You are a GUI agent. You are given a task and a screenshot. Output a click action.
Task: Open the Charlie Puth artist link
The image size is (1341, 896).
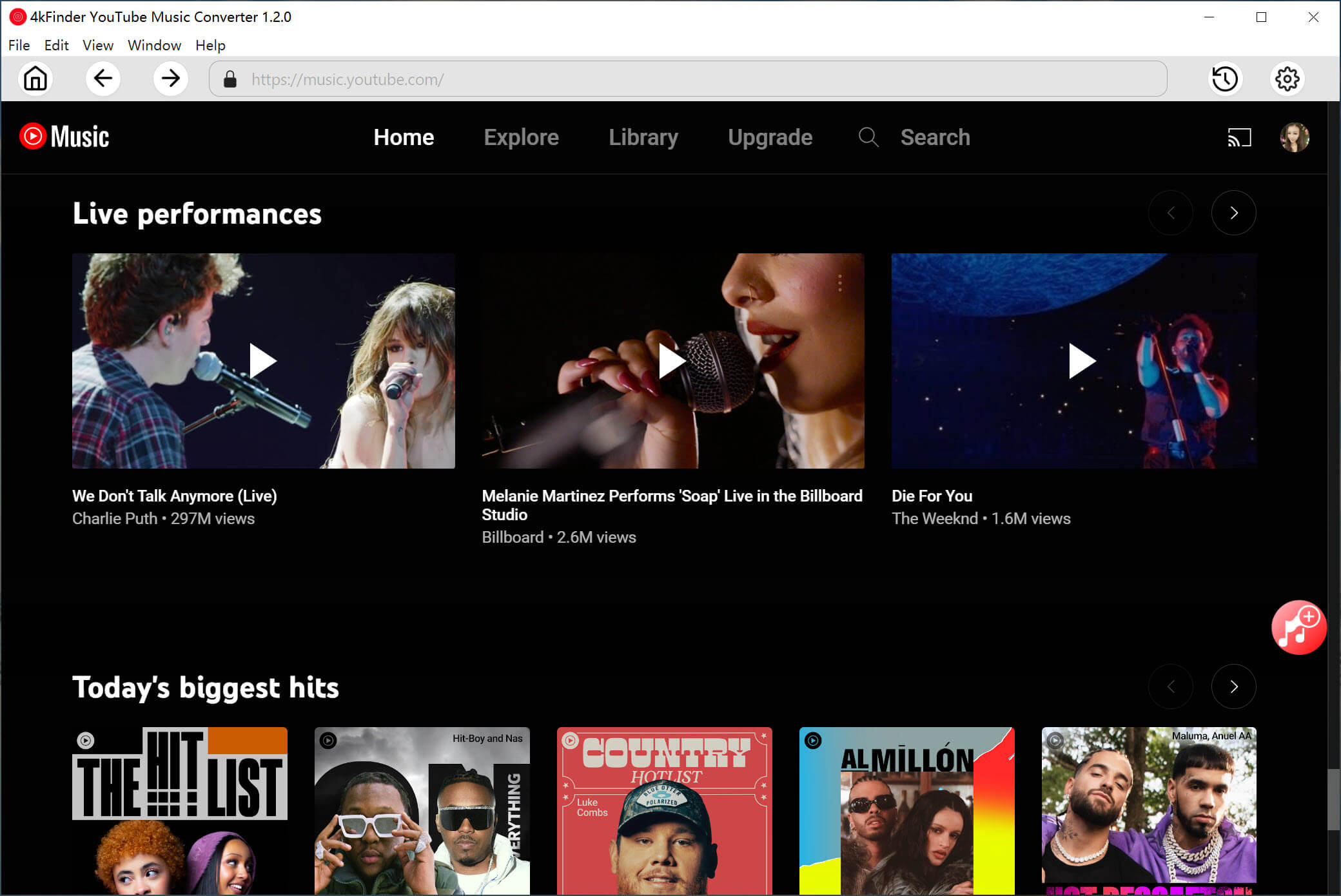pyautogui.click(x=115, y=518)
